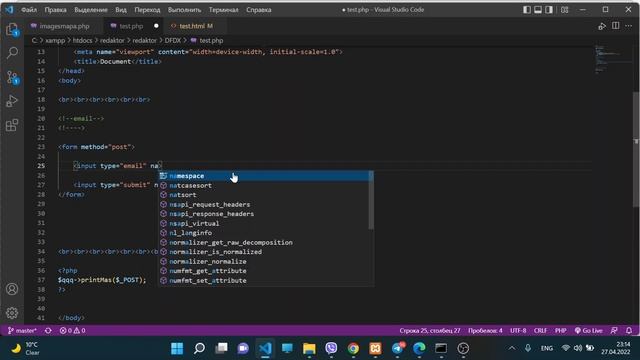Viewport: 640px width, 360px height.
Task: Select normalizer_is_normalized suggestion
Action: coord(264,252)
